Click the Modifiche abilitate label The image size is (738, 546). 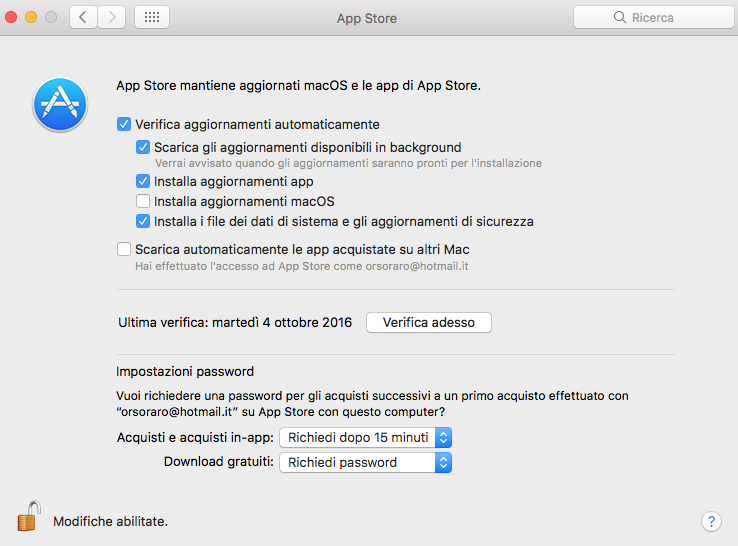[110, 521]
